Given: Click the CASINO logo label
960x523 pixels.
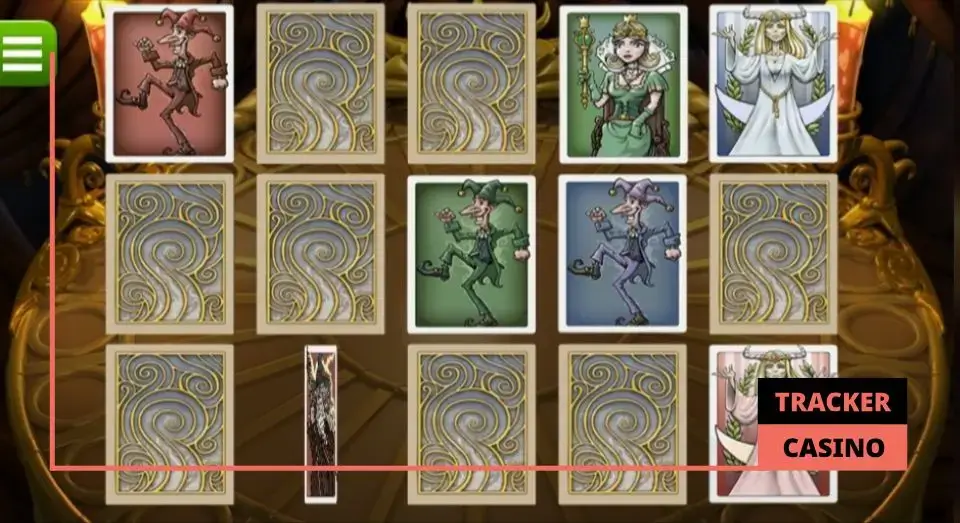Looking at the screenshot, I should pos(833,448).
